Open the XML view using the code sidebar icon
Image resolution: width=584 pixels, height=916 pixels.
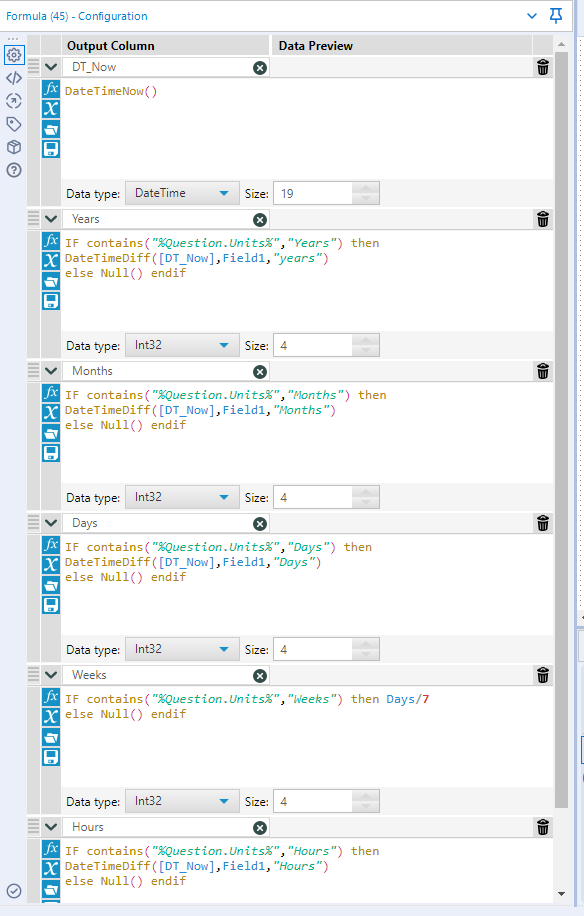tap(13, 78)
